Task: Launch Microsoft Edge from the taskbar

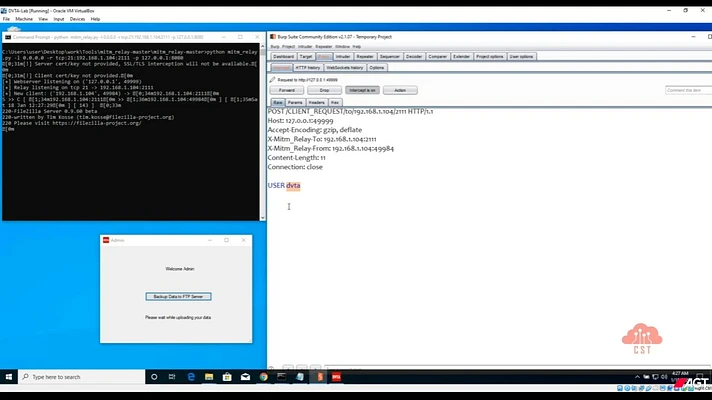Action: coord(191,377)
